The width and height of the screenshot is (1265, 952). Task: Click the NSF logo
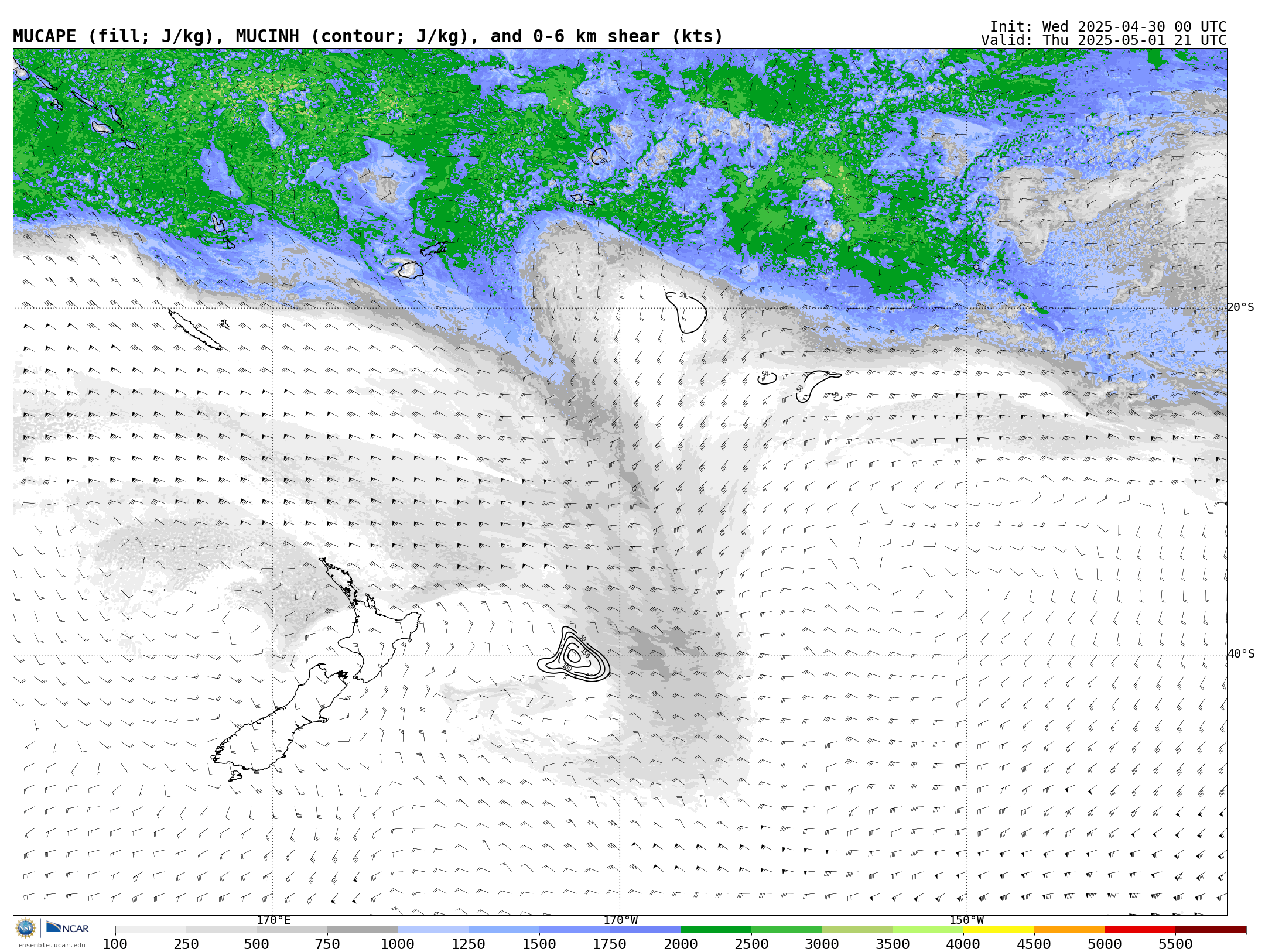26,928
